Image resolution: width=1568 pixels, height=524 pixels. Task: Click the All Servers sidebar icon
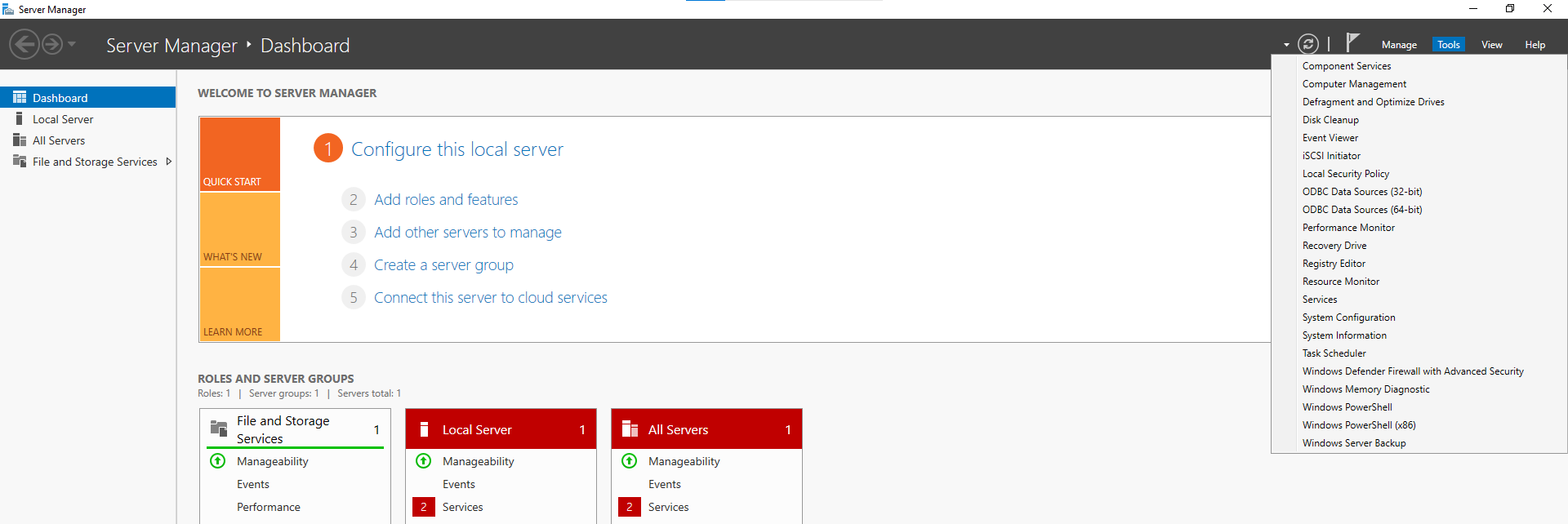tap(20, 140)
